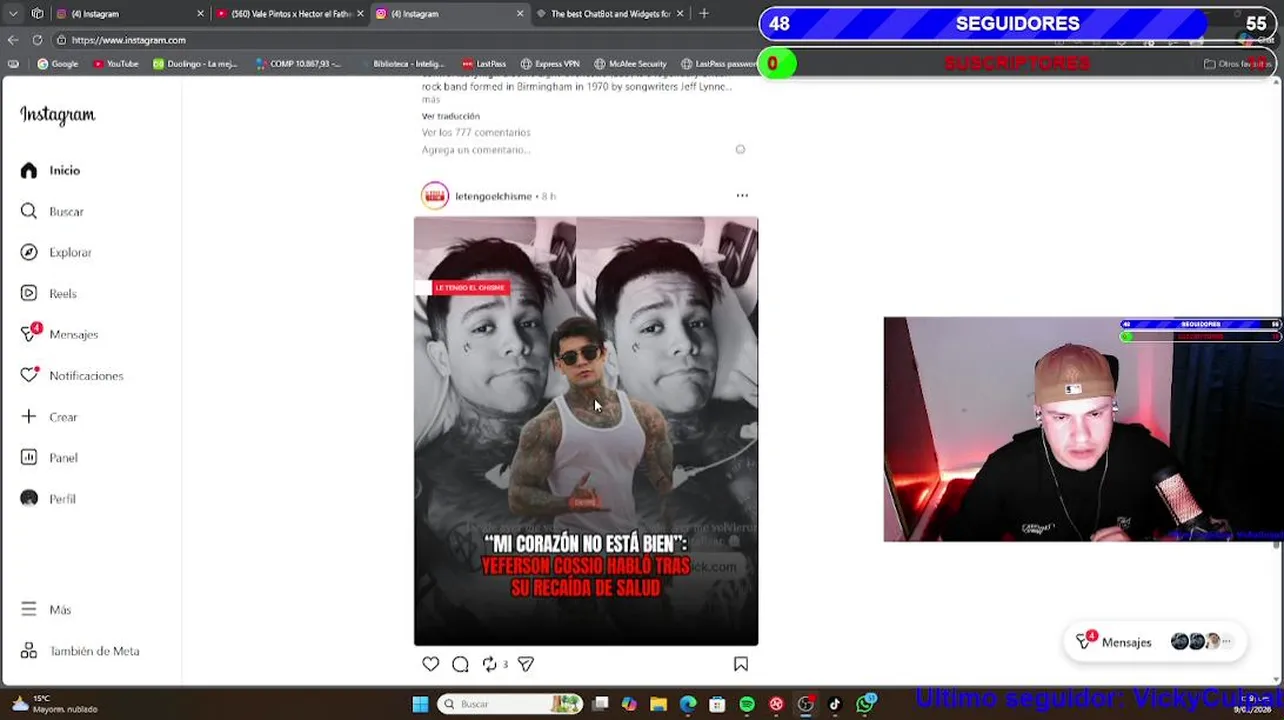Share the letengoelchisme post via paper plane

click(525, 664)
